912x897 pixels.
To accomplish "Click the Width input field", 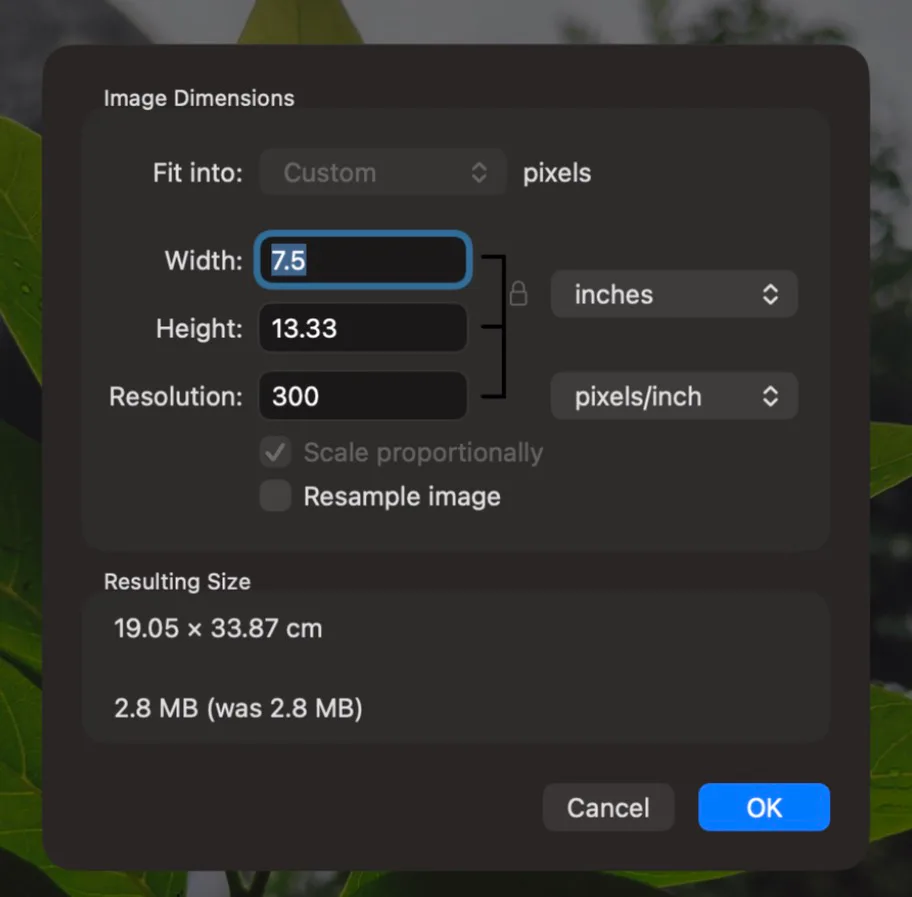I will click(363, 260).
